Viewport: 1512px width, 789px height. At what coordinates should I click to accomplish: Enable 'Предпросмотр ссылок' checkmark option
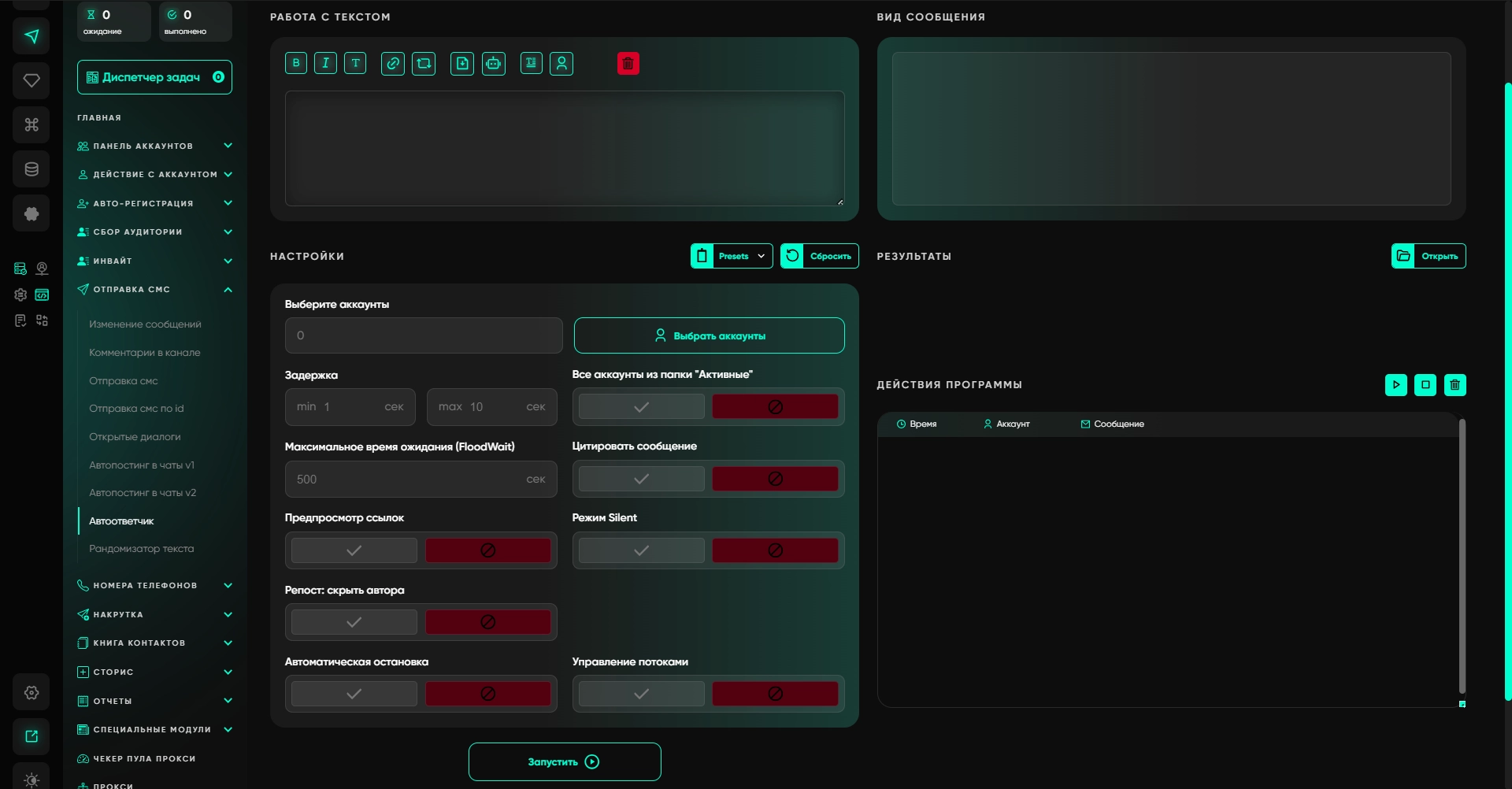354,550
